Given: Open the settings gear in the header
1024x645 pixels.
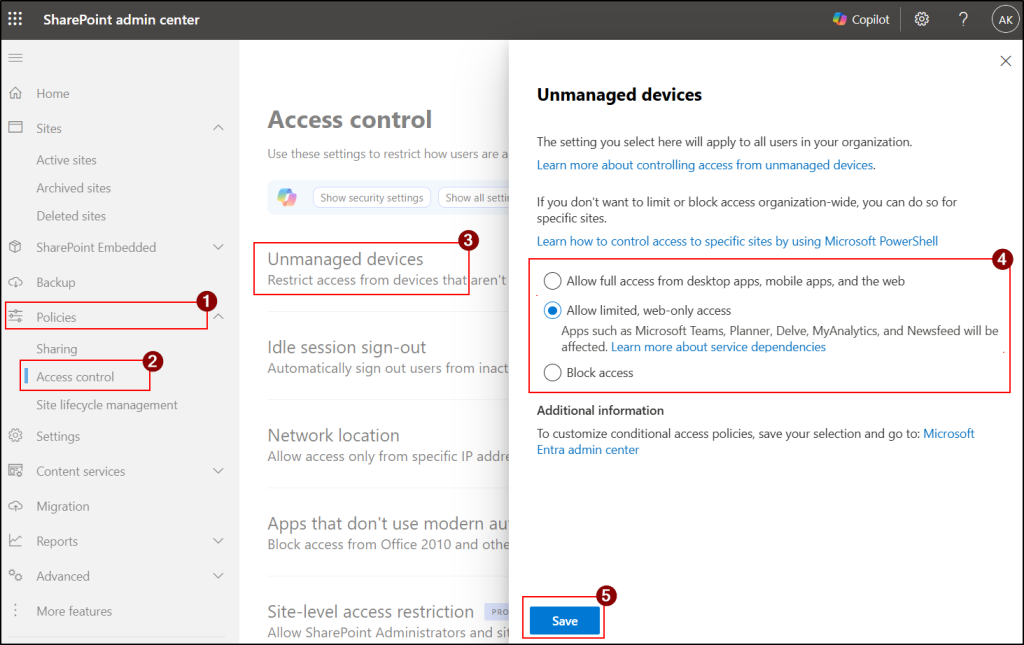Looking at the screenshot, I should (x=921, y=20).
